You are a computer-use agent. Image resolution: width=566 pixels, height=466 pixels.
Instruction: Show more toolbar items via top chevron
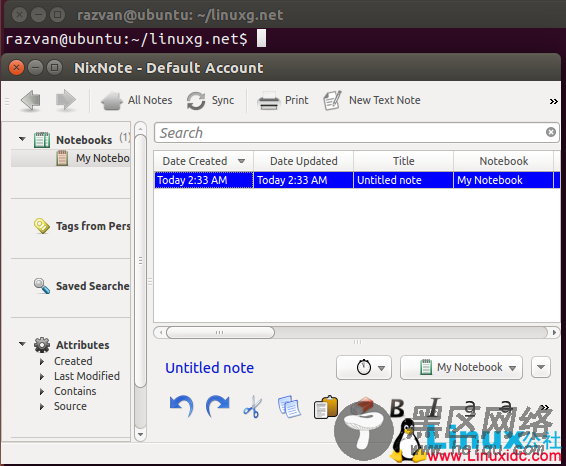click(553, 101)
